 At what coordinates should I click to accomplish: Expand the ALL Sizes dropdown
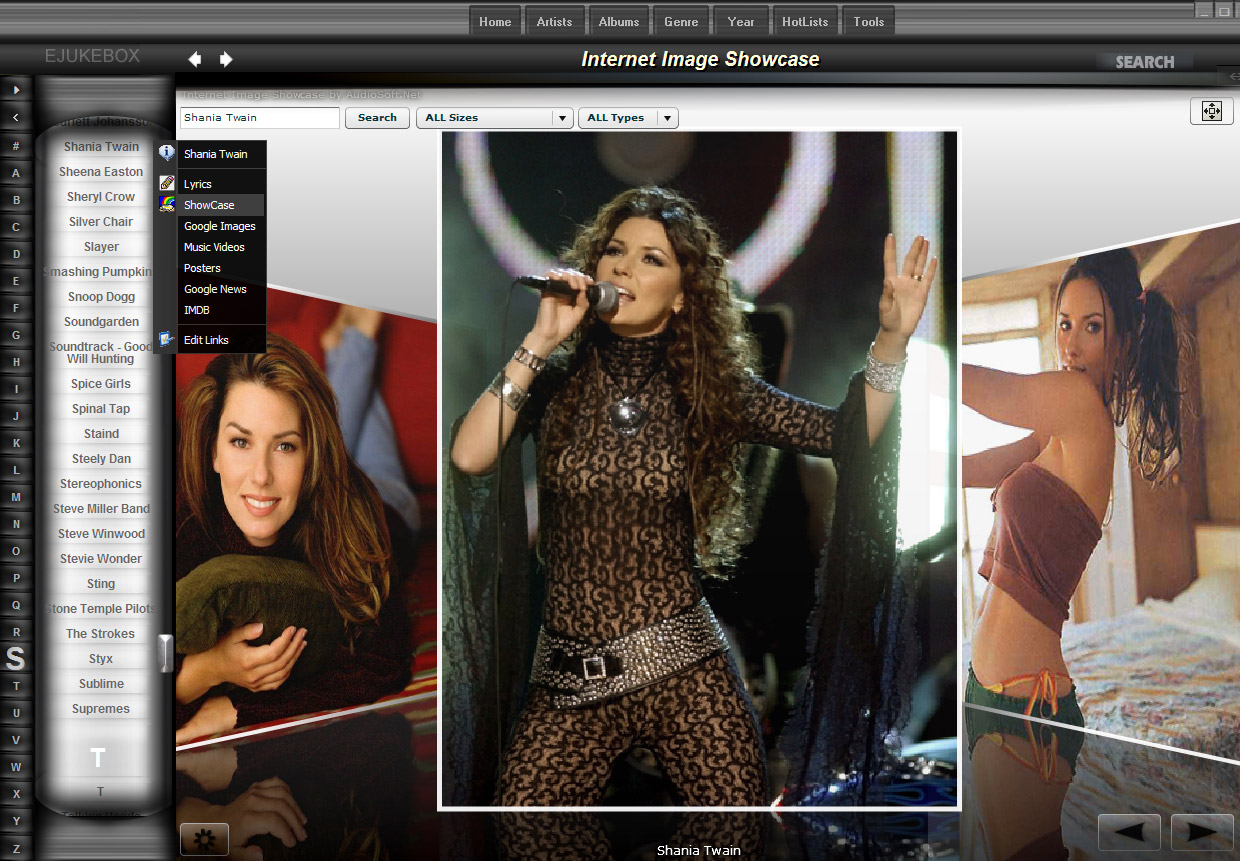click(x=563, y=118)
